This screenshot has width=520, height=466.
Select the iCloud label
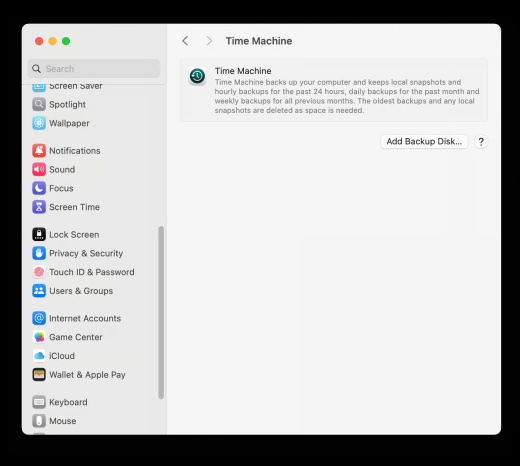pos(62,356)
